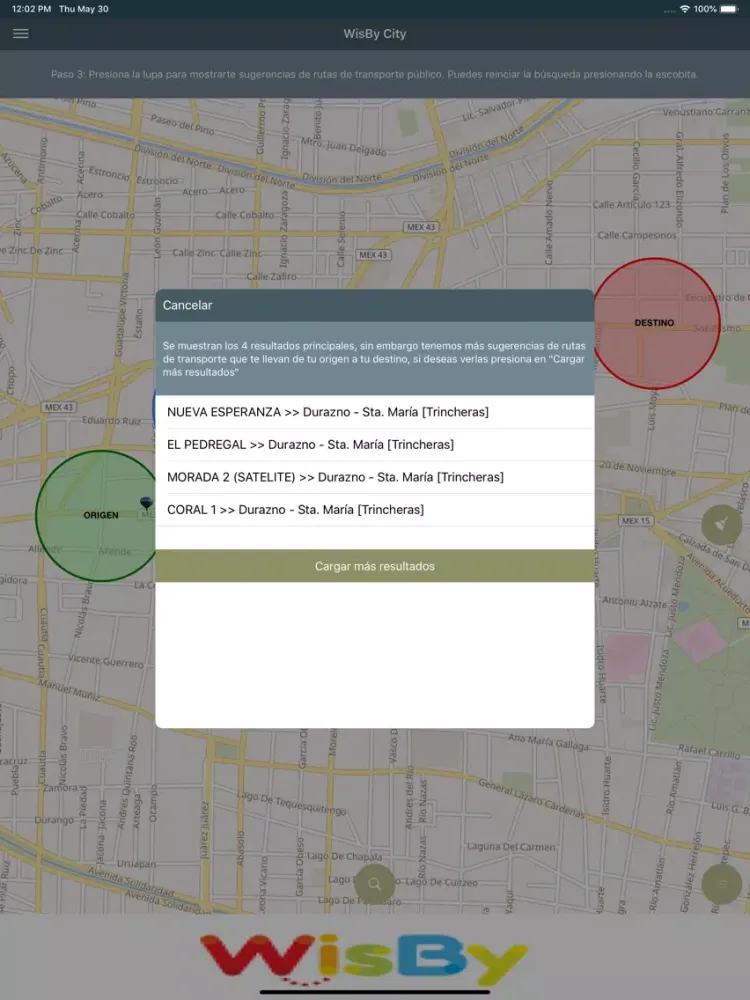Tap the Paso 3 instruction text
The width and height of the screenshot is (750, 1000).
[x=375, y=74]
